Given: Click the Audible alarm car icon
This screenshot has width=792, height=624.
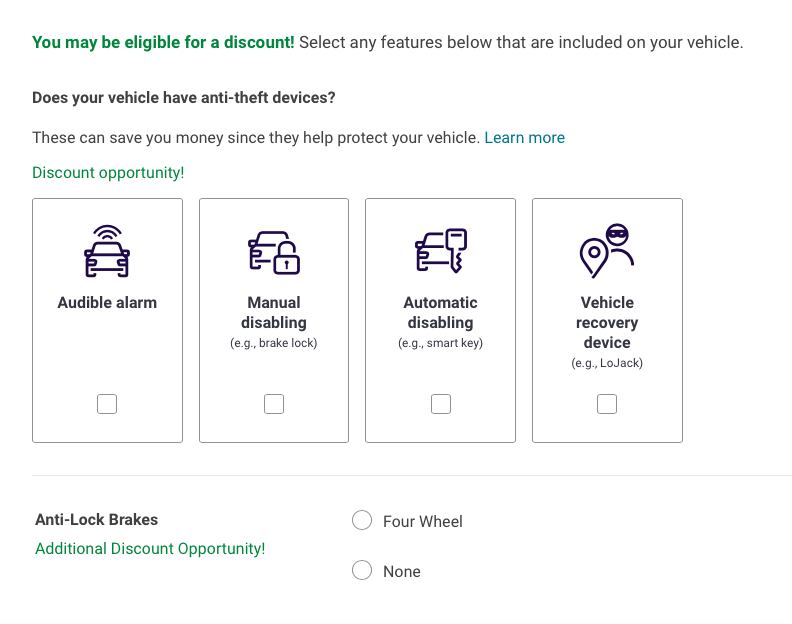Looking at the screenshot, I should (x=107, y=251).
